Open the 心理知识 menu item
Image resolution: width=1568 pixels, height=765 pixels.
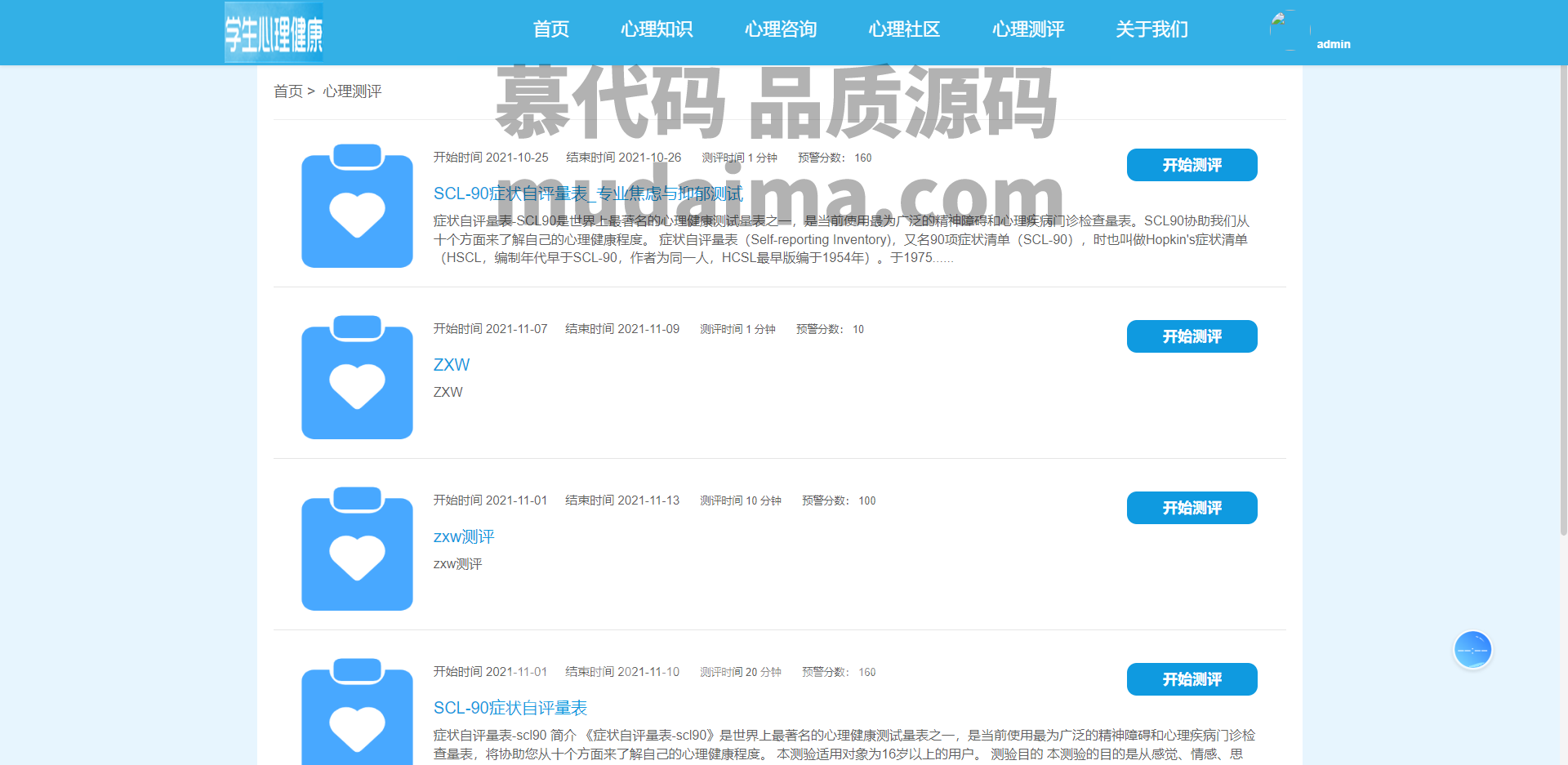[x=657, y=29]
